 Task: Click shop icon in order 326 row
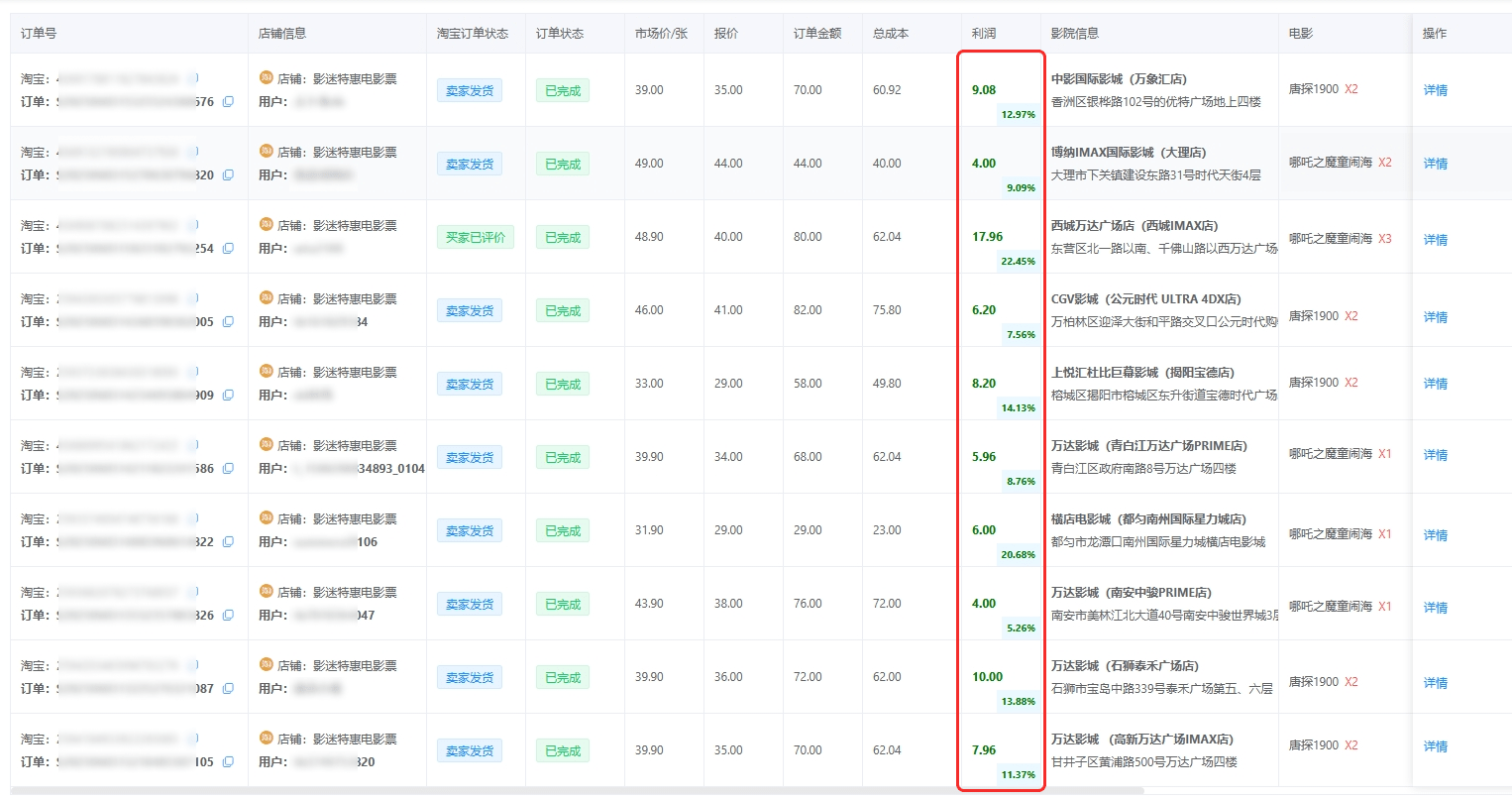point(266,591)
